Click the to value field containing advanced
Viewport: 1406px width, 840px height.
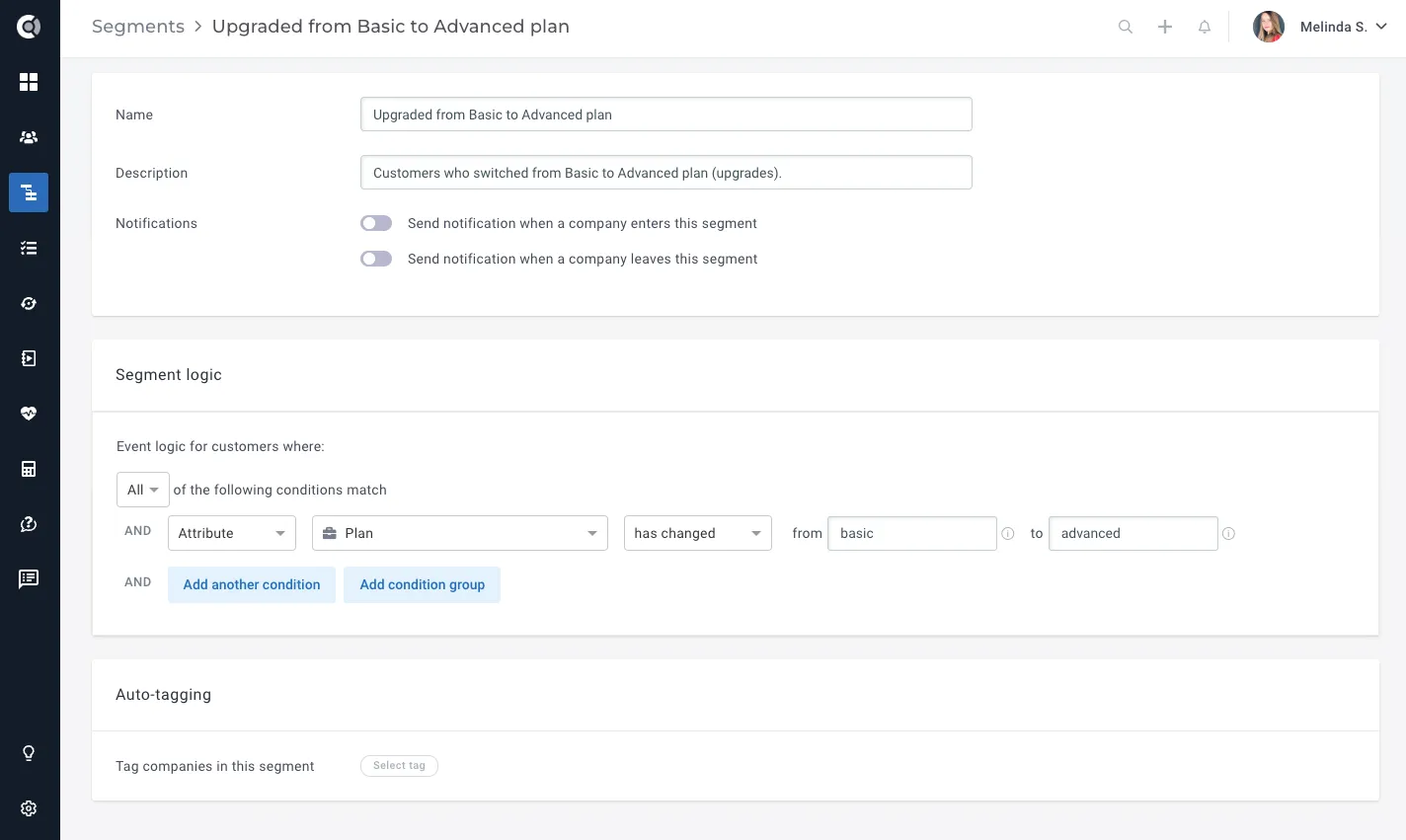click(x=1133, y=533)
